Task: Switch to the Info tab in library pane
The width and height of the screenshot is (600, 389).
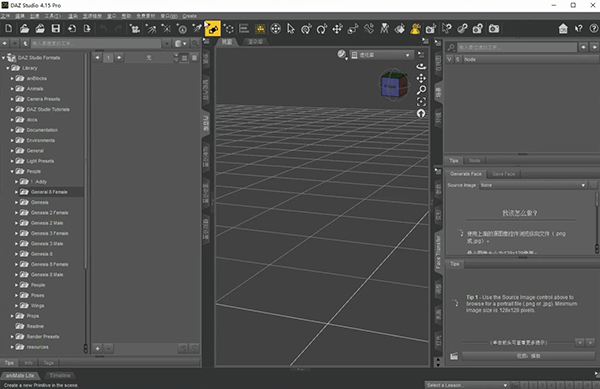Action: [28, 363]
